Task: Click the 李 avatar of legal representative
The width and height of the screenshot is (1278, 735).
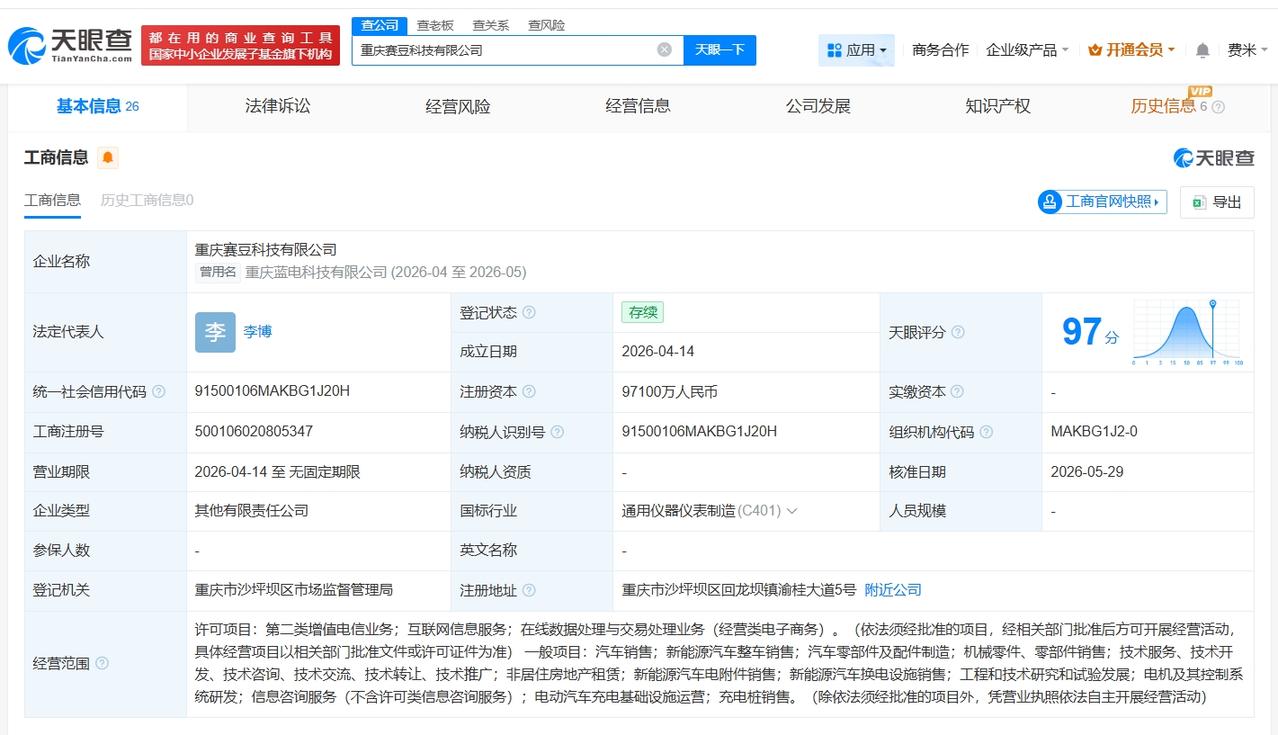Action: tap(215, 332)
